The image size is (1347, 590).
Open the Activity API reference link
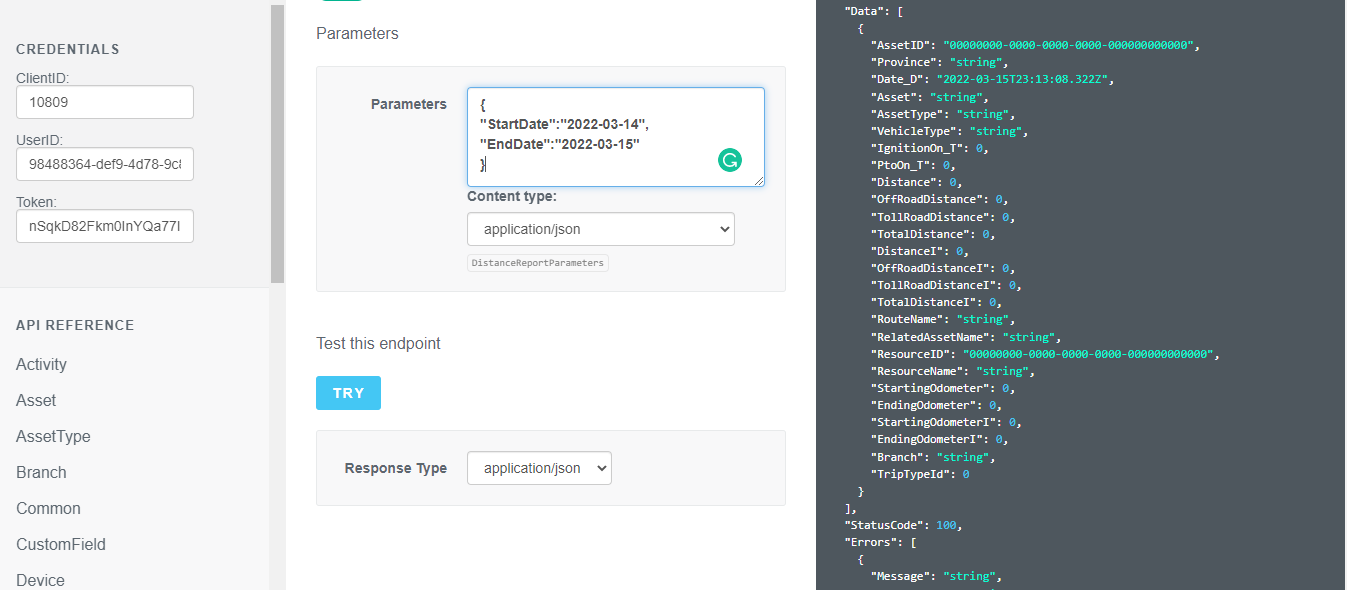(41, 364)
